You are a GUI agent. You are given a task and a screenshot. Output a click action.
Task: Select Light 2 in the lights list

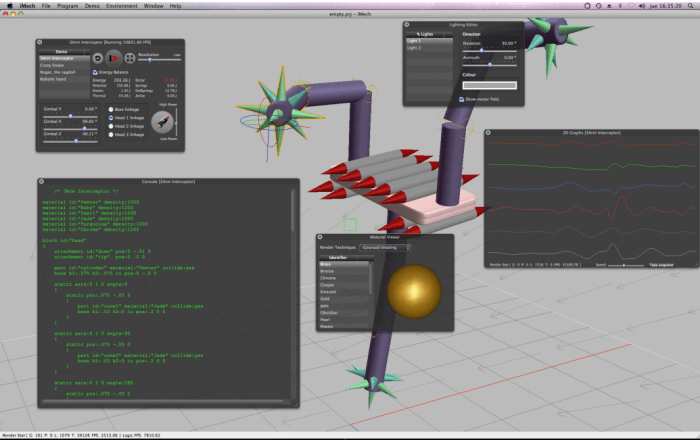coord(414,48)
